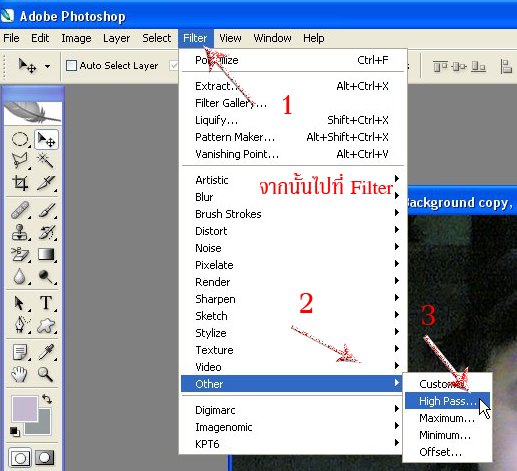Swap foreground and background colors
This screenshot has height=471, width=517.
(x=47, y=399)
